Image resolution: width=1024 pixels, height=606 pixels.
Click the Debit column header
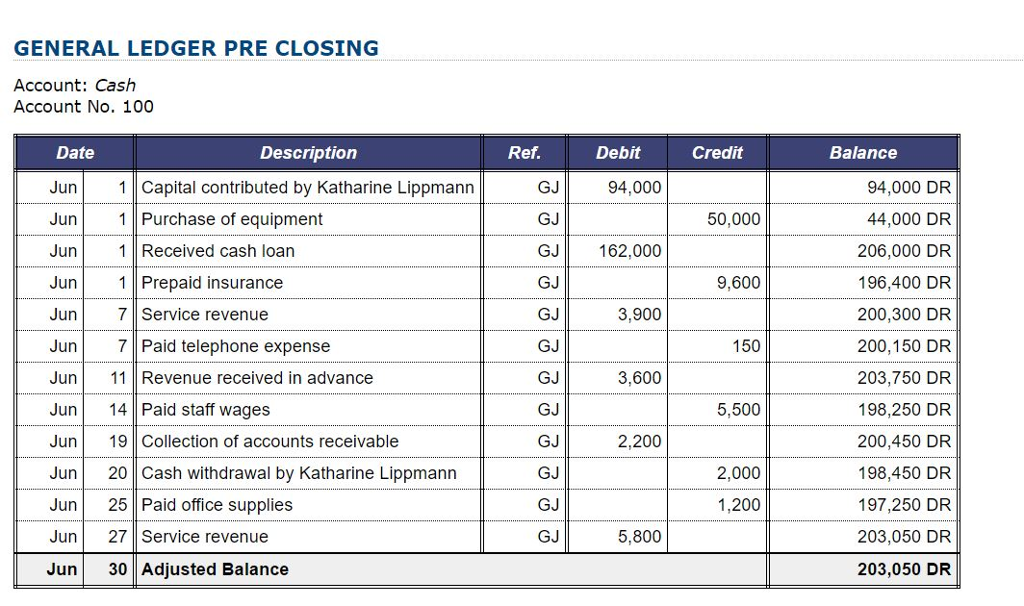618,153
